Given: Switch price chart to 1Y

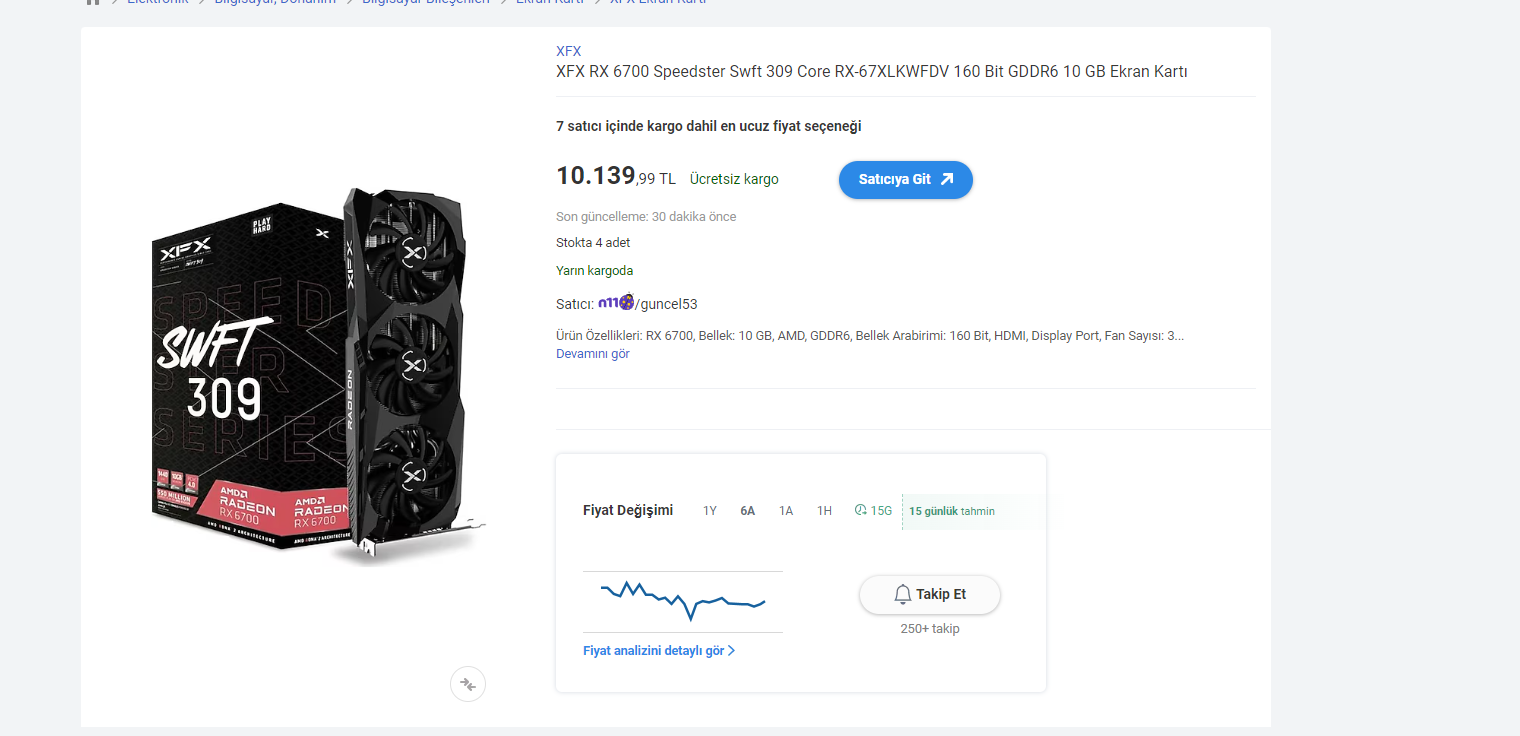Looking at the screenshot, I should [x=710, y=511].
